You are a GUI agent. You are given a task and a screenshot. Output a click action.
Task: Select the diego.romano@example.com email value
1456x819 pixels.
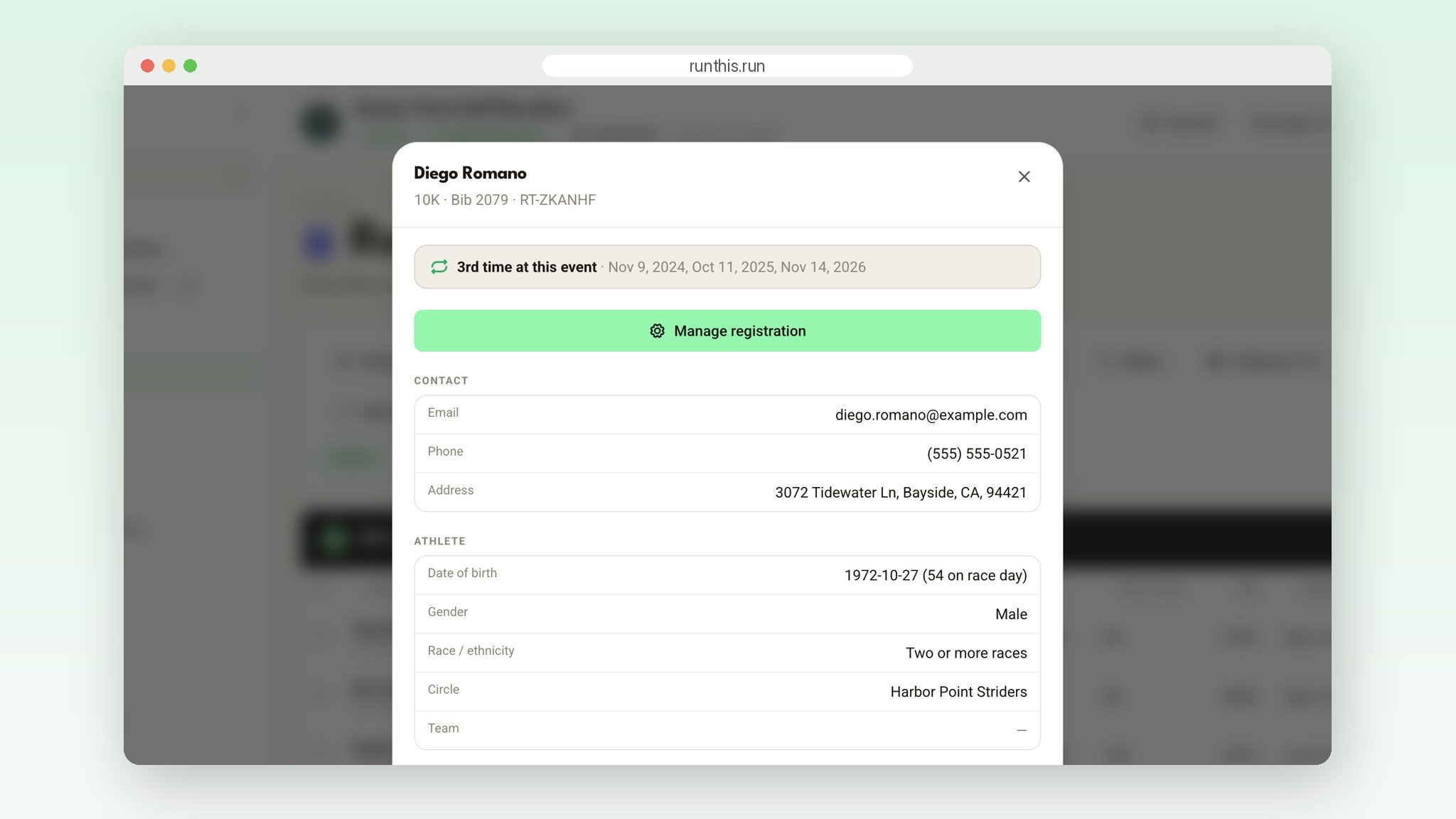point(931,414)
